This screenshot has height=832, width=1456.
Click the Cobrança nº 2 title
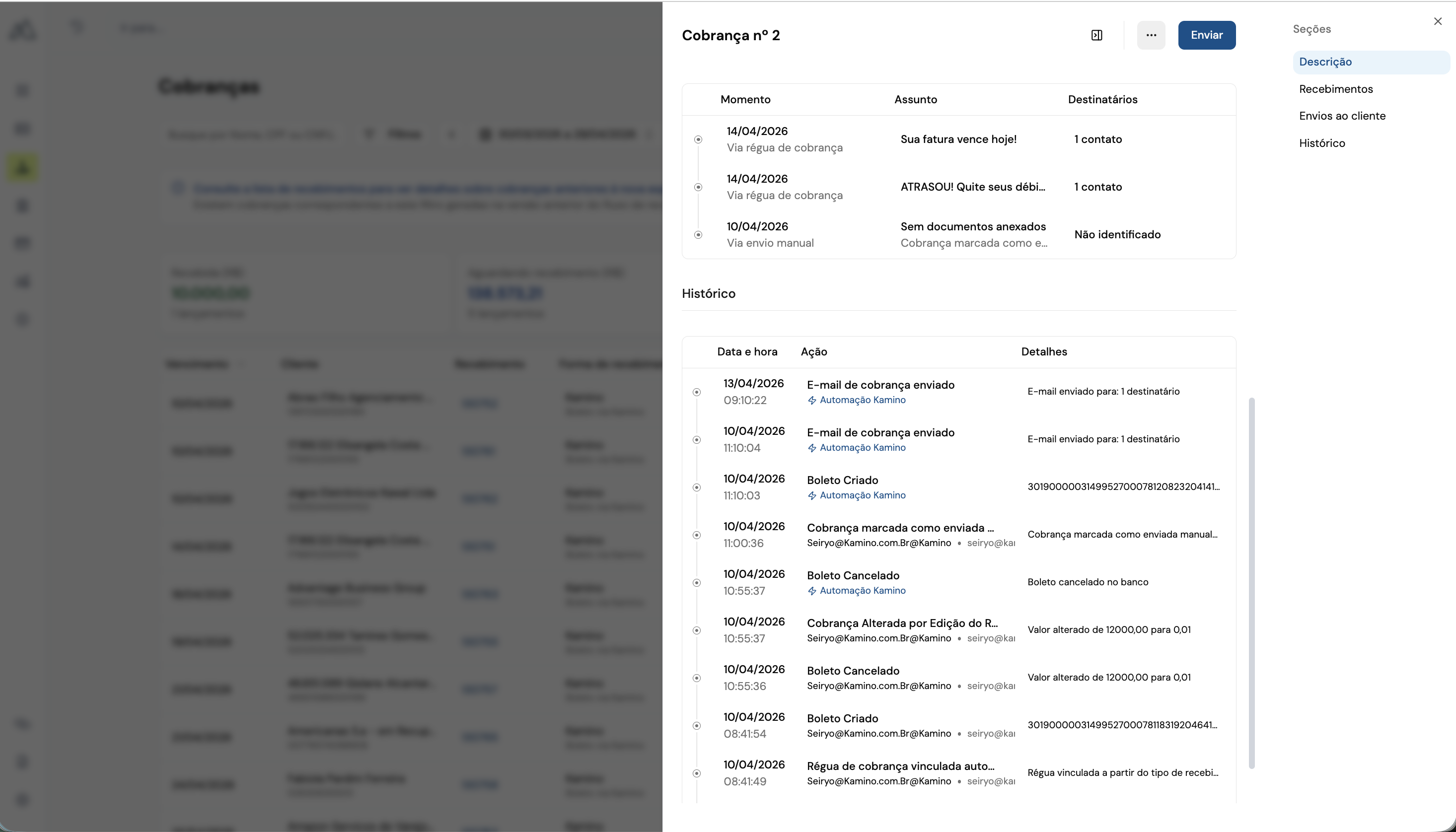730,35
